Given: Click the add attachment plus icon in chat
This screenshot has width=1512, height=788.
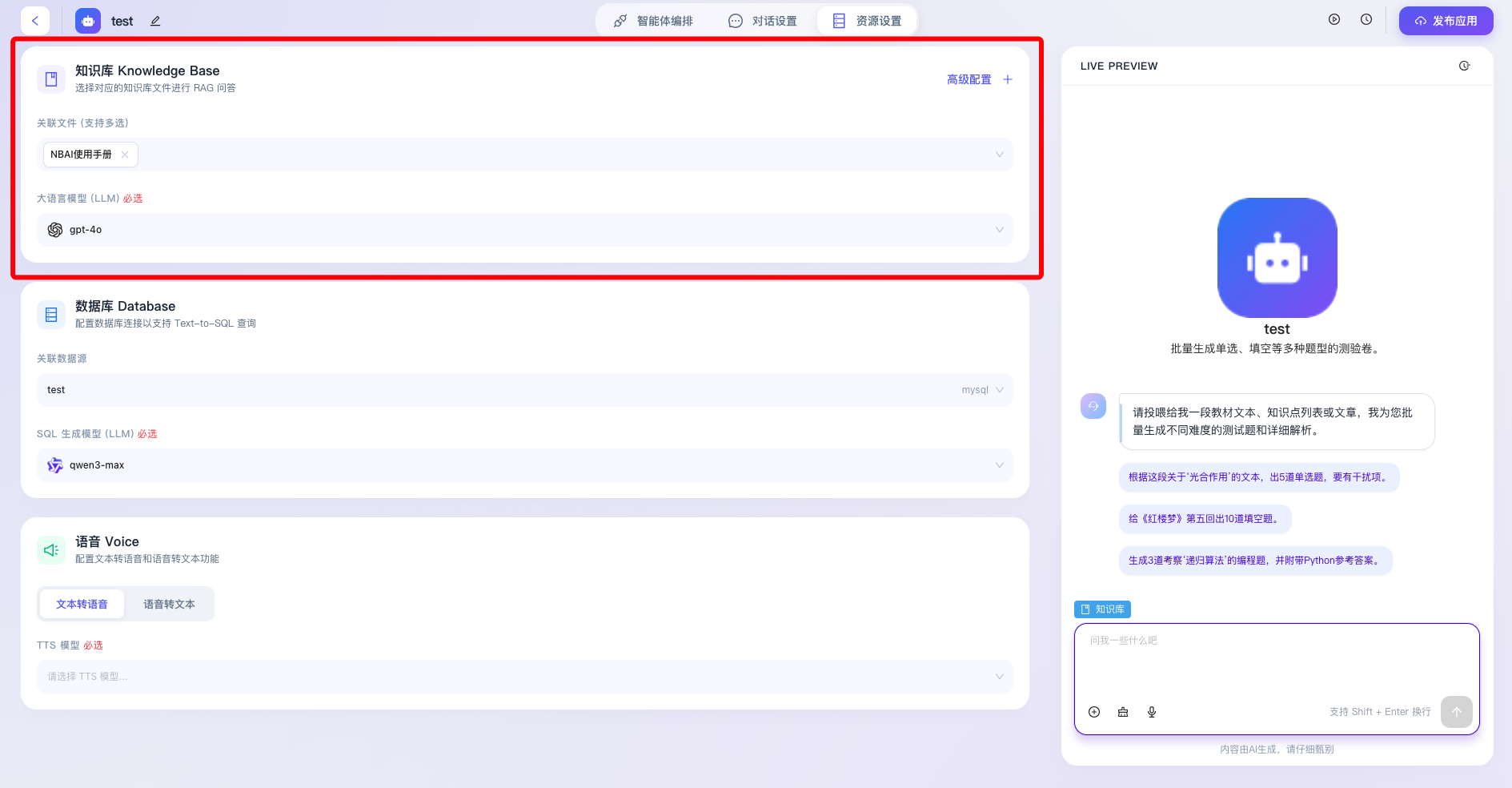Looking at the screenshot, I should [x=1094, y=712].
